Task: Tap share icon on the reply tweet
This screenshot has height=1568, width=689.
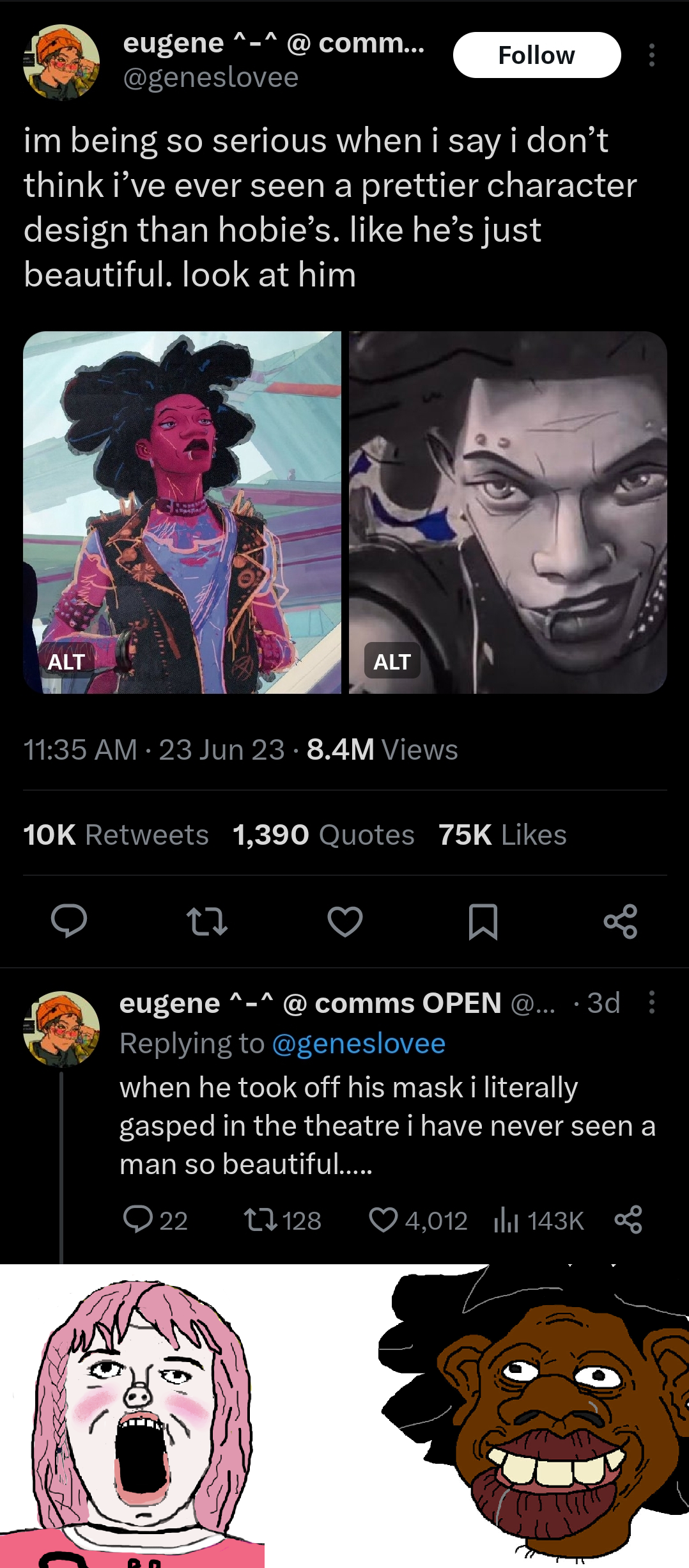Action: pos(628,1219)
